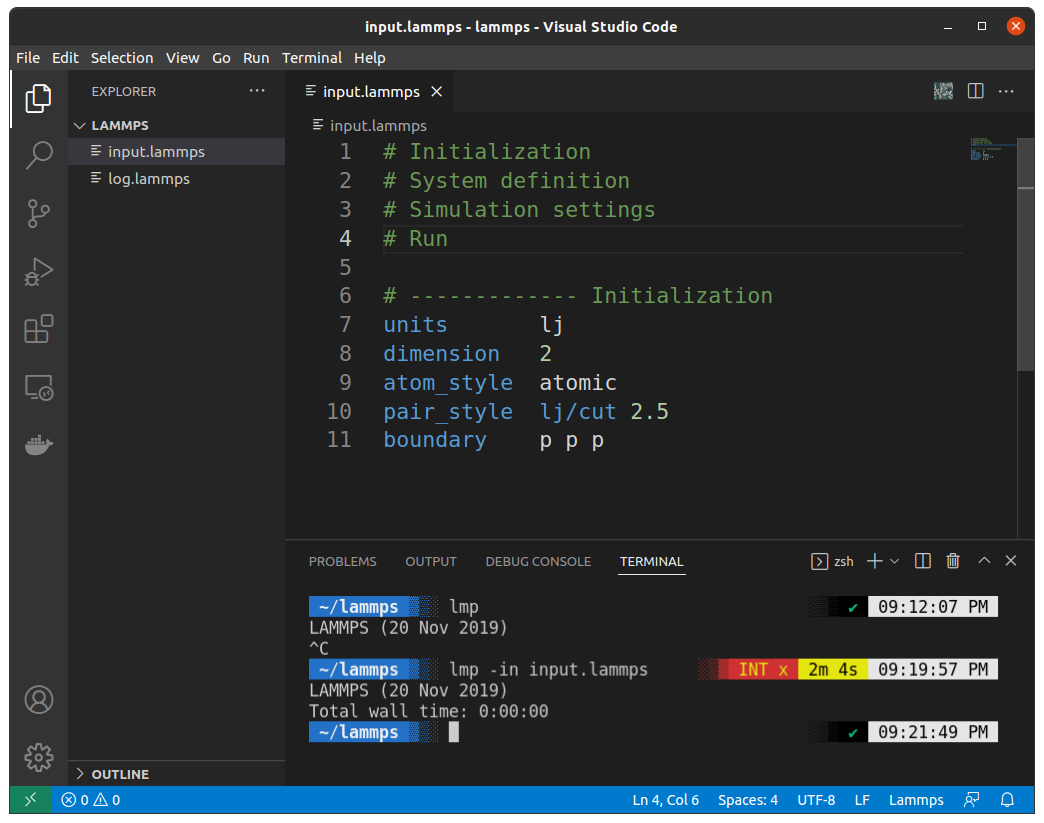This screenshot has height=823, width=1044.
Task: Change encoding via UTF-8 status item
Action: (x=816, y=800)
